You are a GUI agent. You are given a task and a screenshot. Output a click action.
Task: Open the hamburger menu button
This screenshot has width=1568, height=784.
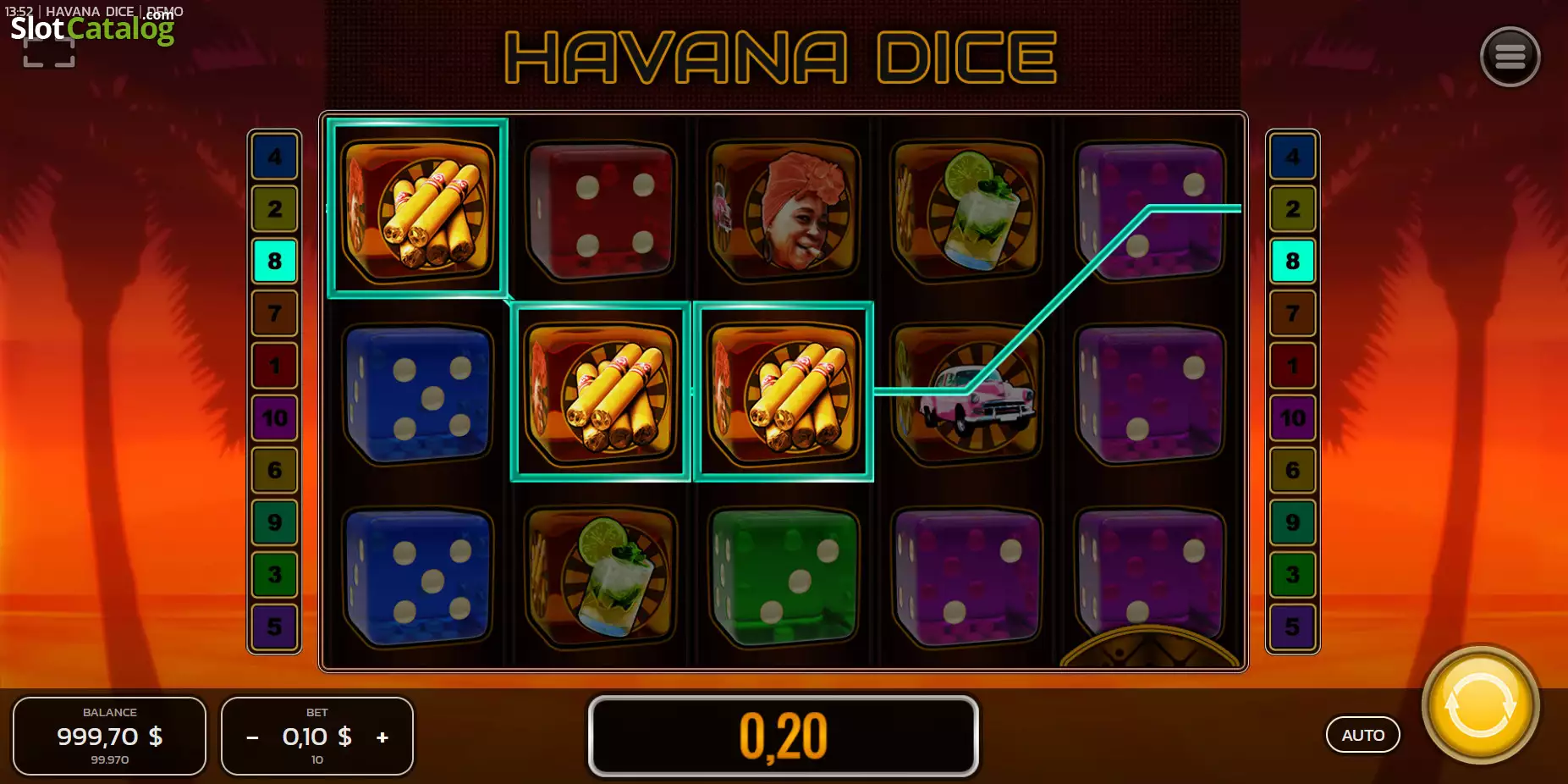coord(1510,57)
